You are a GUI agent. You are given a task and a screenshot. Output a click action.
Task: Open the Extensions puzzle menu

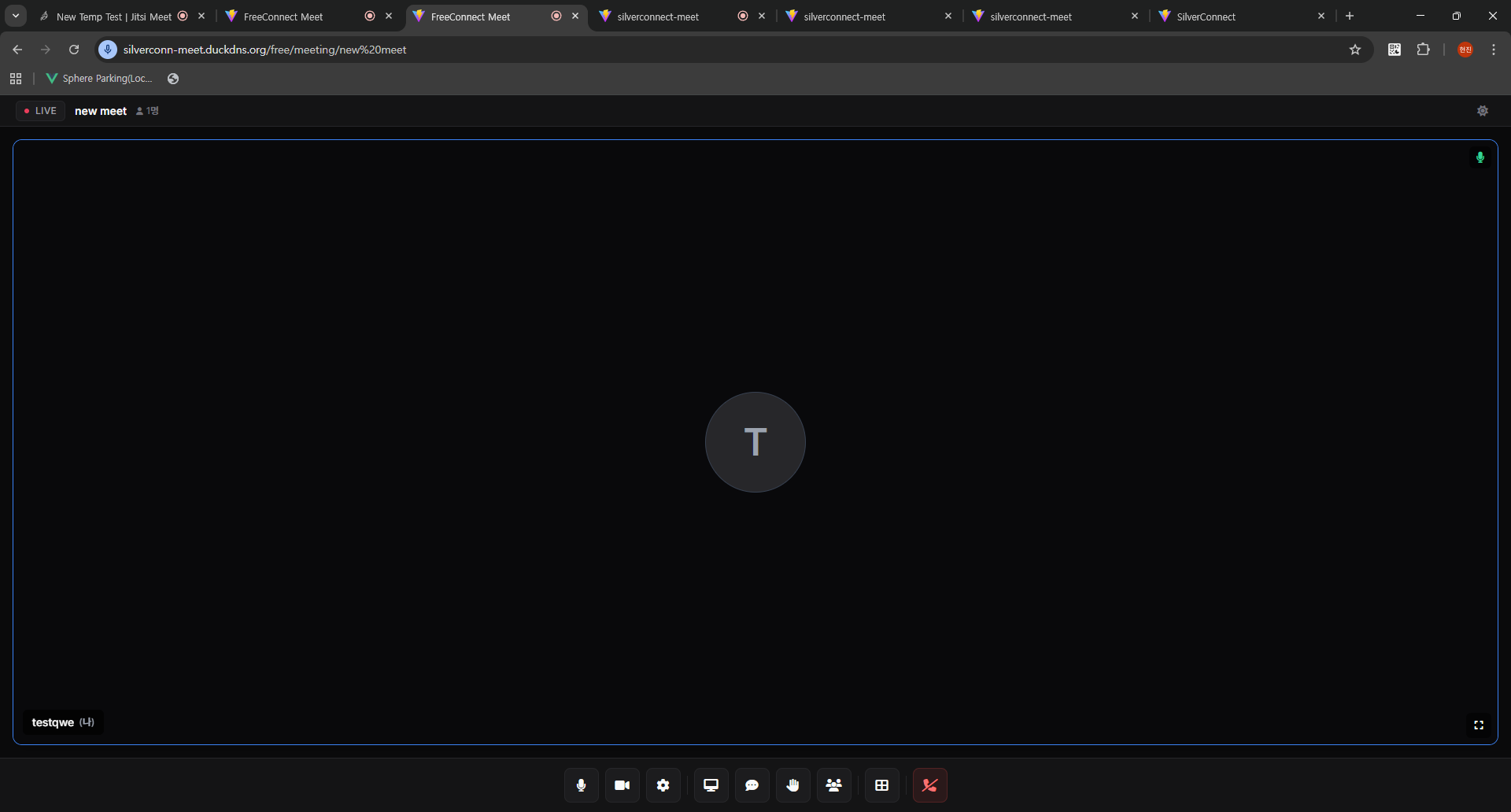pos(1423,50)
